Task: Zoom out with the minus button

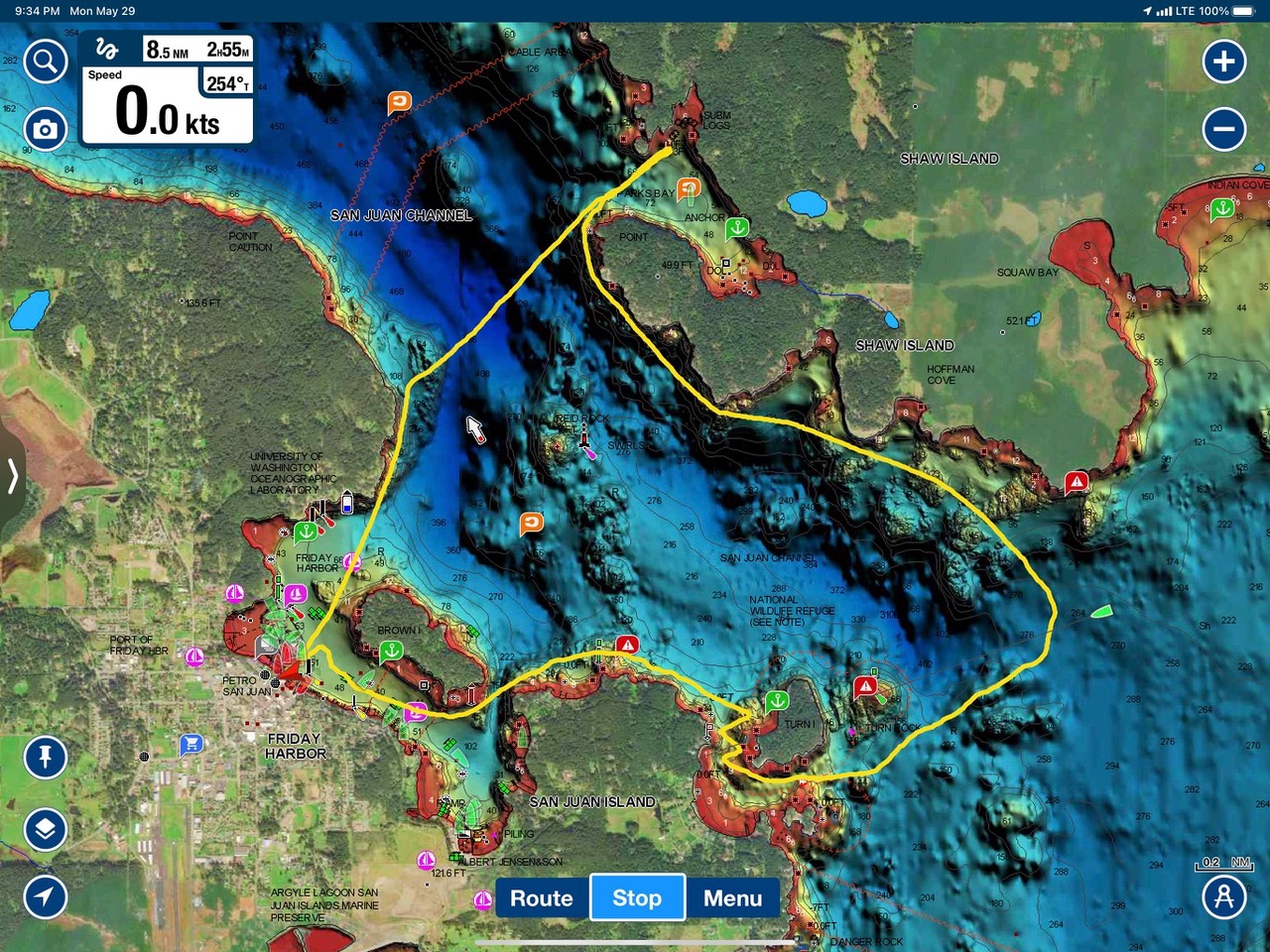Action: 1224,129
